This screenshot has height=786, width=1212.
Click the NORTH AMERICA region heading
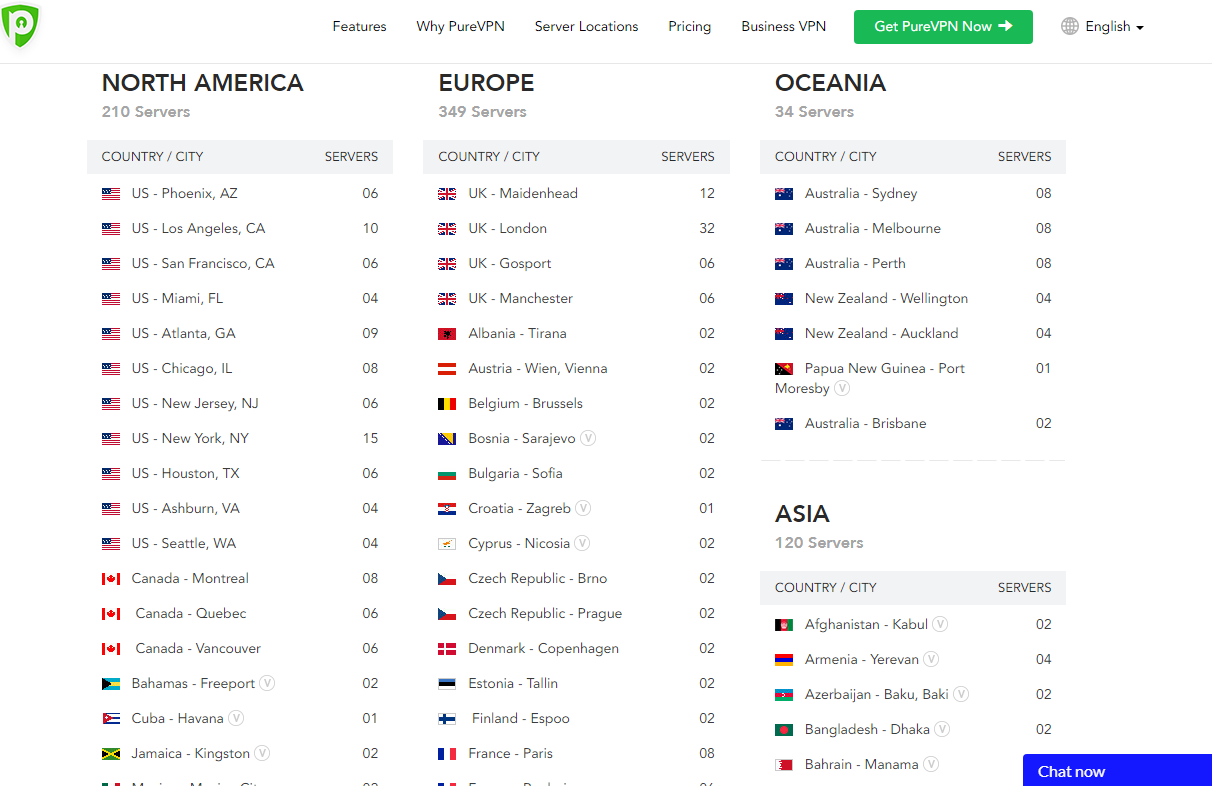(203, 83)
